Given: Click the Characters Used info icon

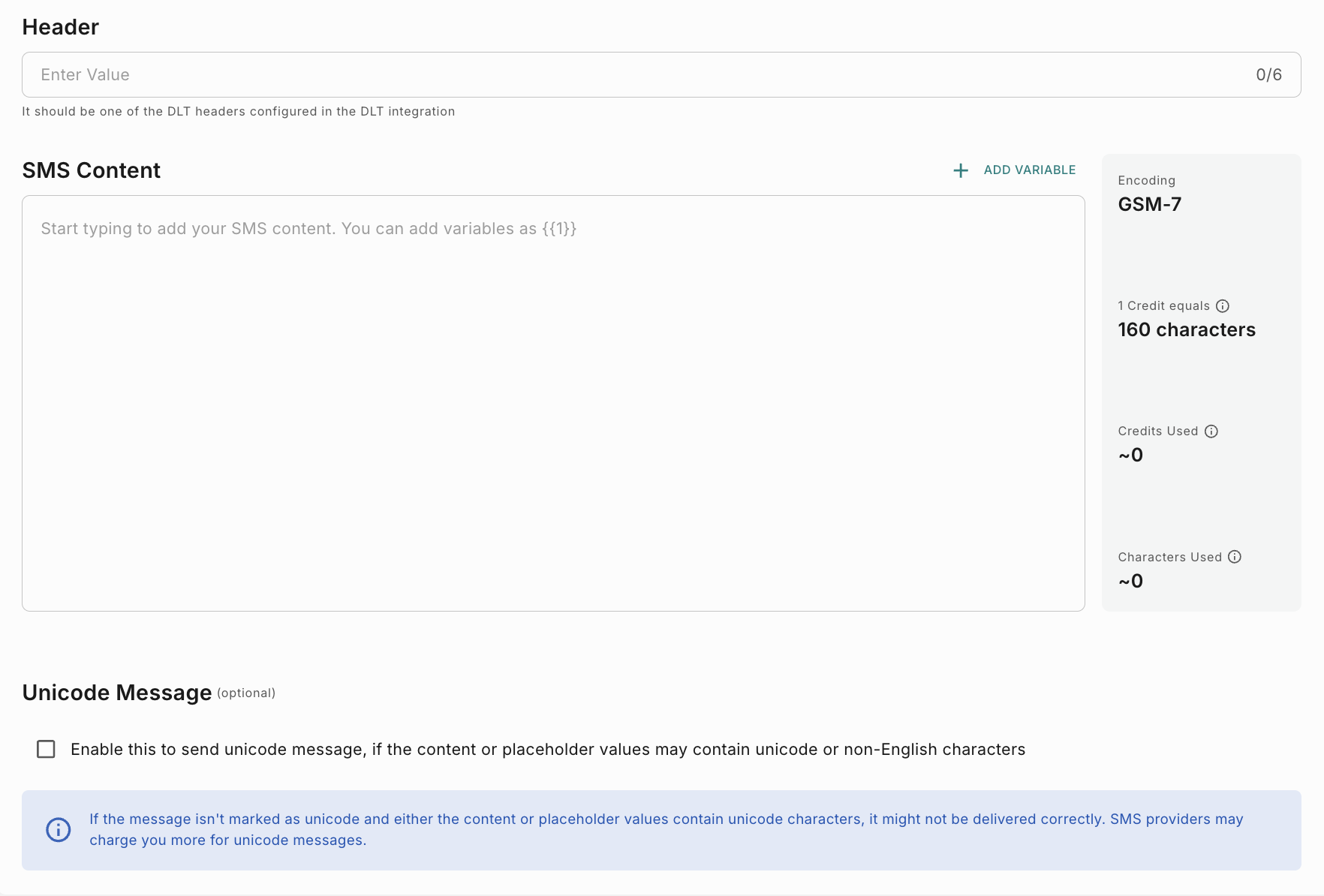Looking at the screenshot, I should tap(1235, 557).
